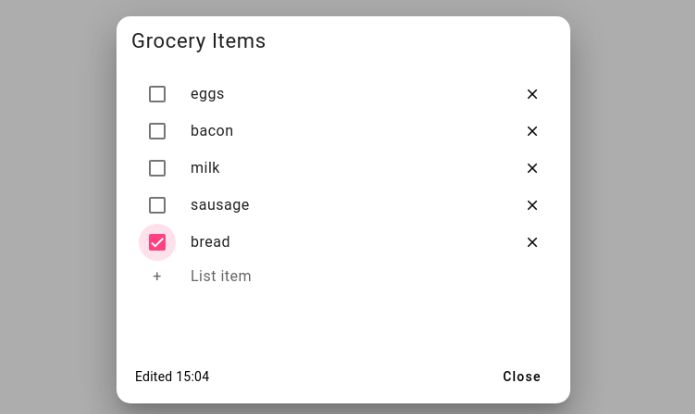The image size is (695, 414).
Task: Remove bacon using its X icon
Action: point(532,131)
